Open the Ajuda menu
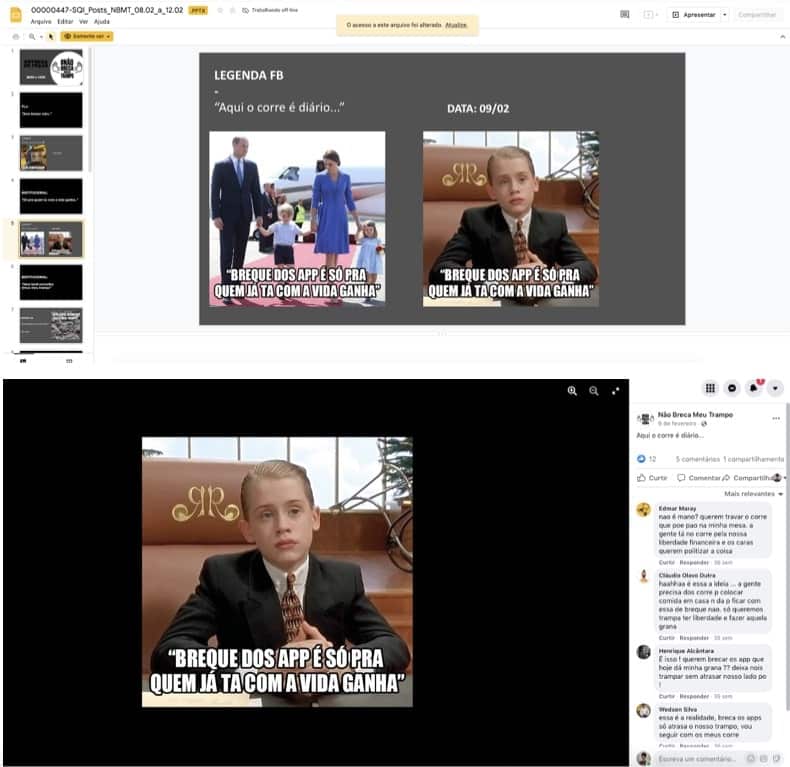The height and width of the screenshot is (767, 790). [102, 21]
